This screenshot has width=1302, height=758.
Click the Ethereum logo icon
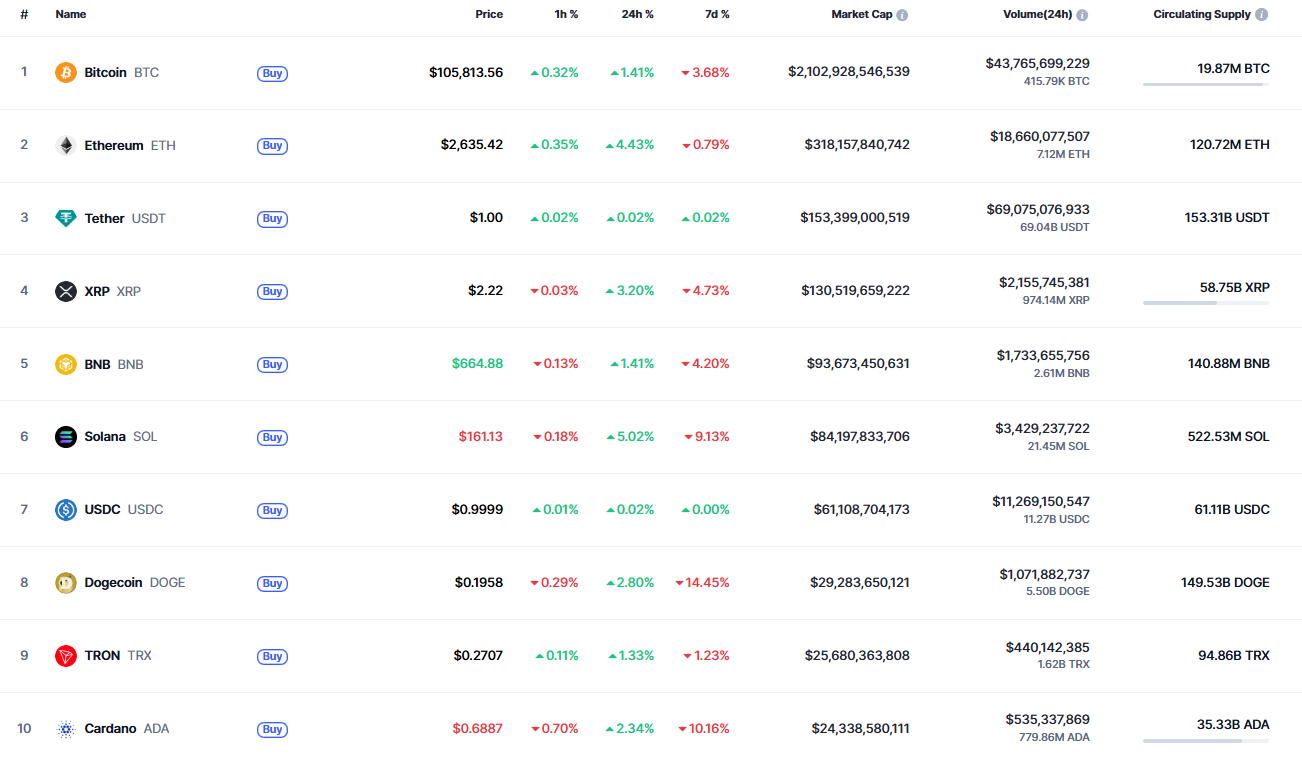click(x=66, y=146)
